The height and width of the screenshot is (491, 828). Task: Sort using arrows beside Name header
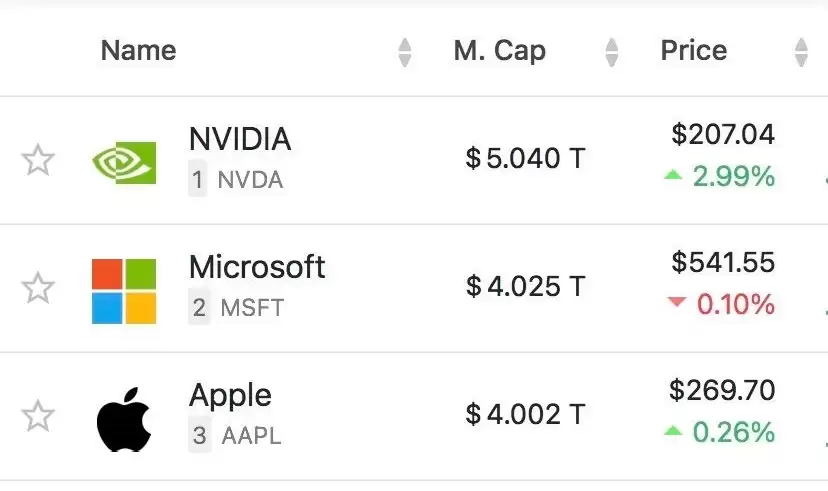click(x=404, y=51)
